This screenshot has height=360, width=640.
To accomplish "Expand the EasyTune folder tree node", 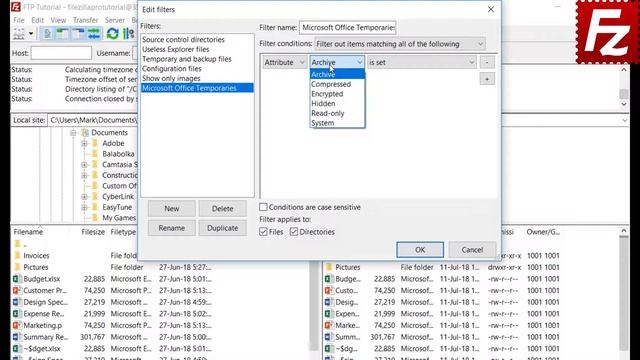I will pos(84,207).
